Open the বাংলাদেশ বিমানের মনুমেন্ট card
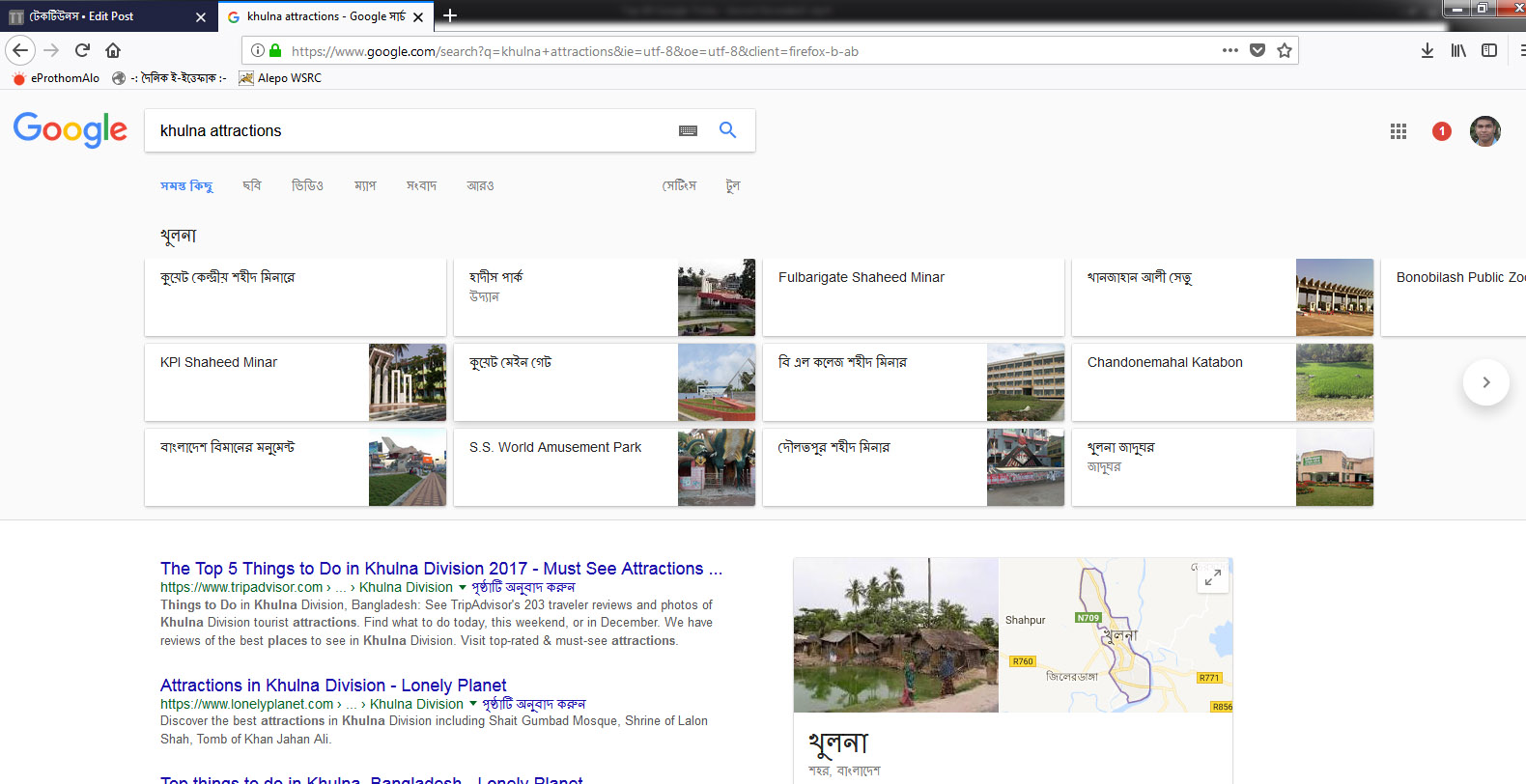Viewport: 1526px width, 784px height. 296,467
